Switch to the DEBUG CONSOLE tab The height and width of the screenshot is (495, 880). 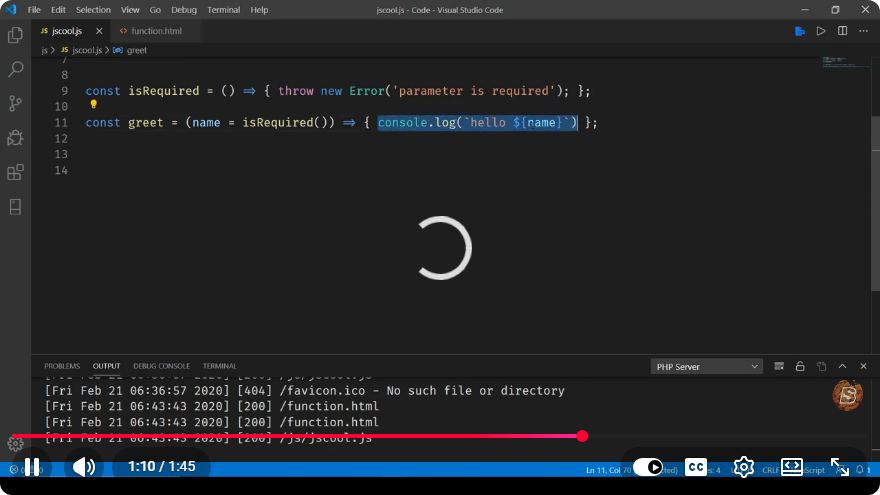(162, 366)
